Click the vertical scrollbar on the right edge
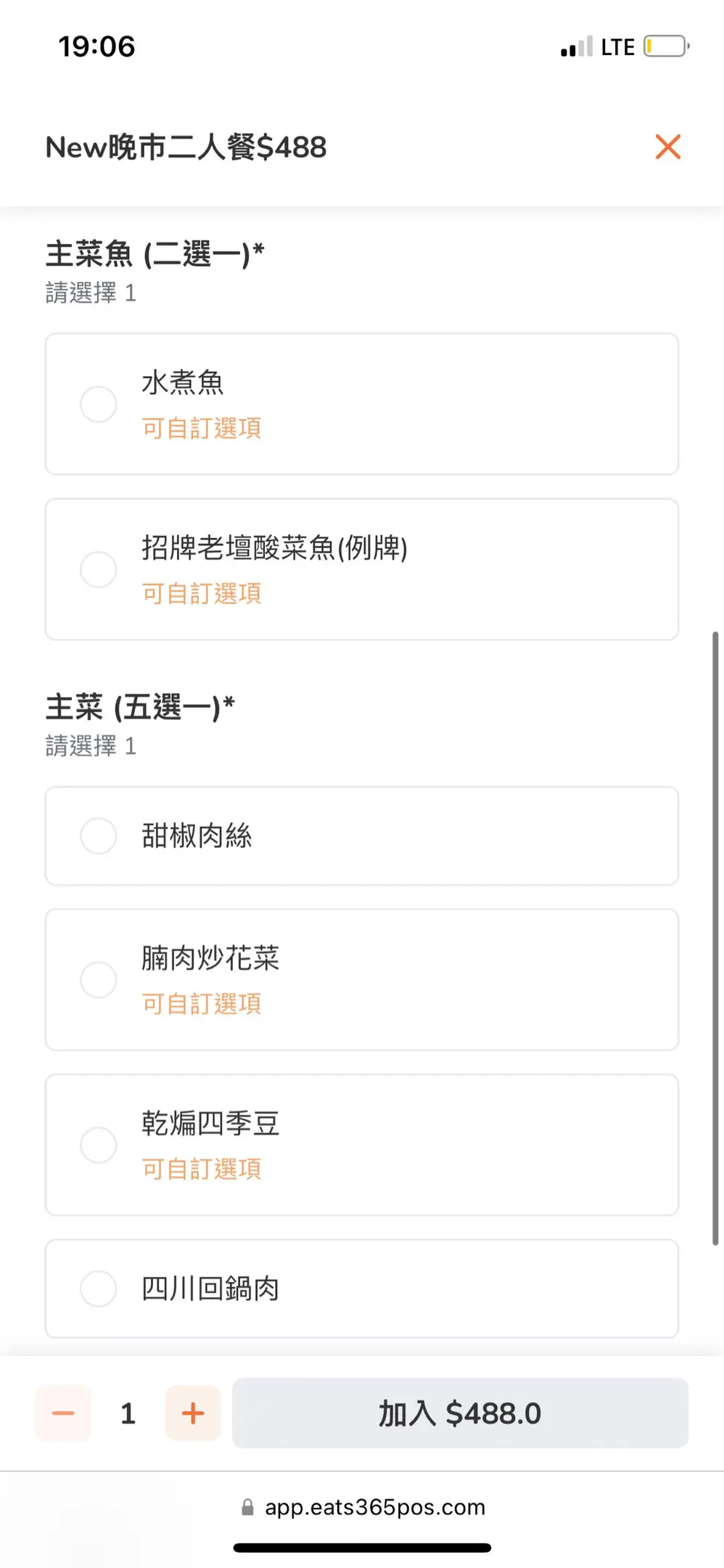The height and width of the screenshot is (1568, 724). click(x=715, y=936)
